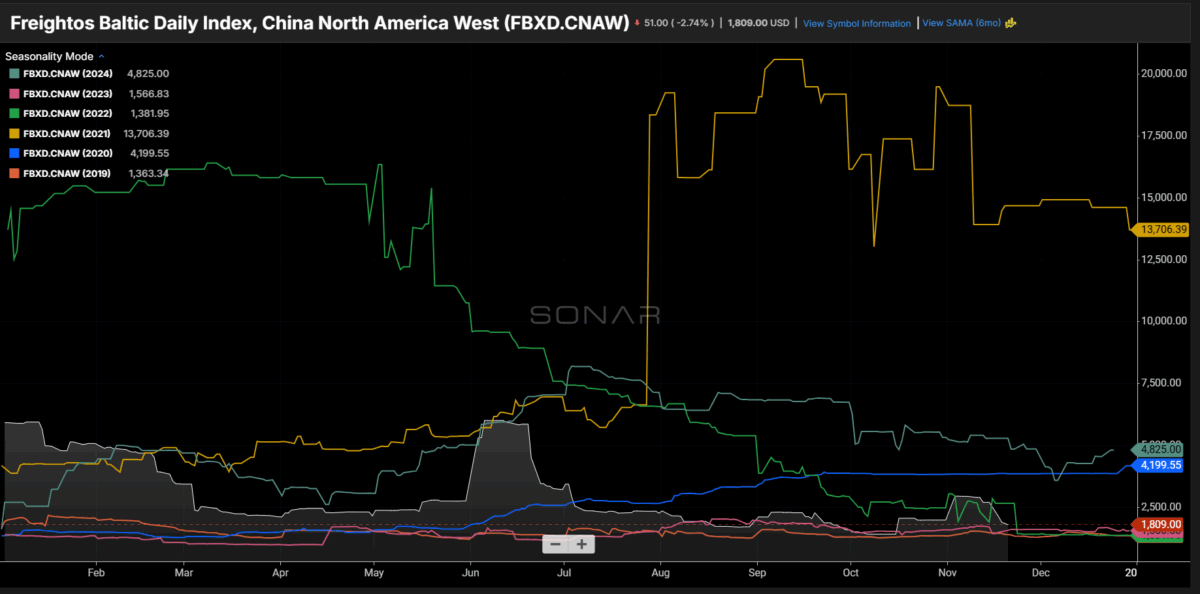This screenshot has height=594, width=1200.
Task: Select the FBXD.CNAW (2019) legend label
Action: point(68,173)
